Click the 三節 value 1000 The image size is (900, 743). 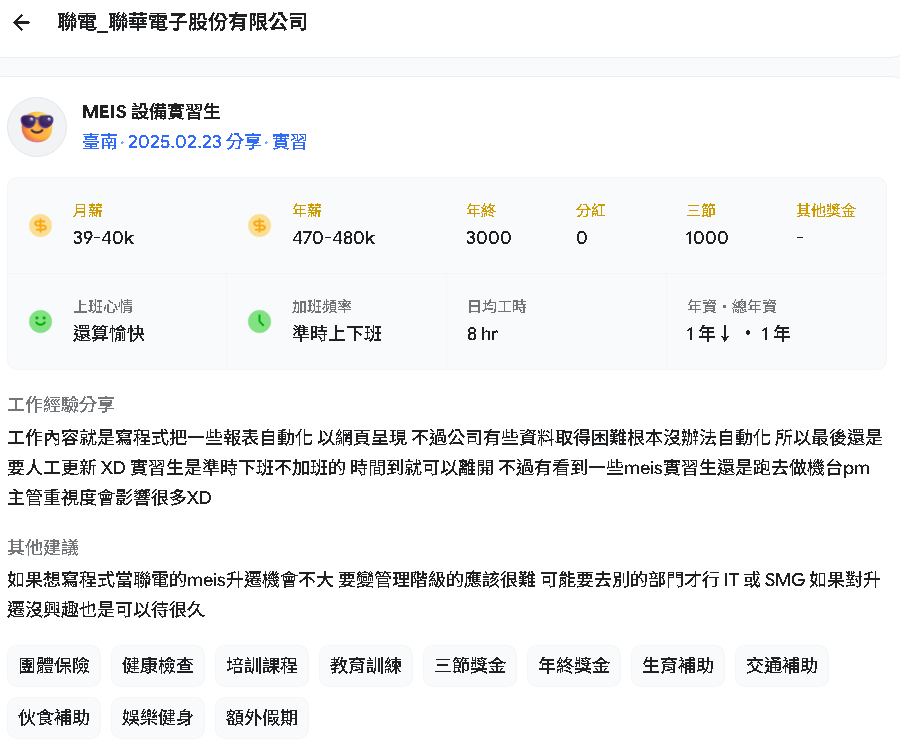[x=707, y=238]
